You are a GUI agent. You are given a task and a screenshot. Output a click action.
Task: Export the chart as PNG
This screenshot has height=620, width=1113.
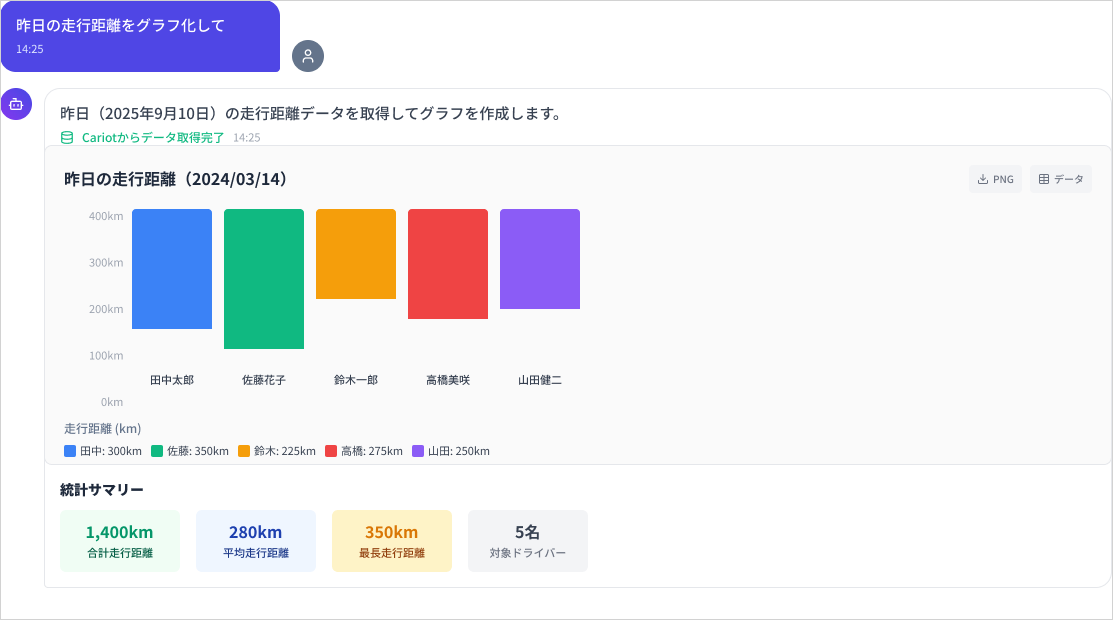click(x=995, y=178)
